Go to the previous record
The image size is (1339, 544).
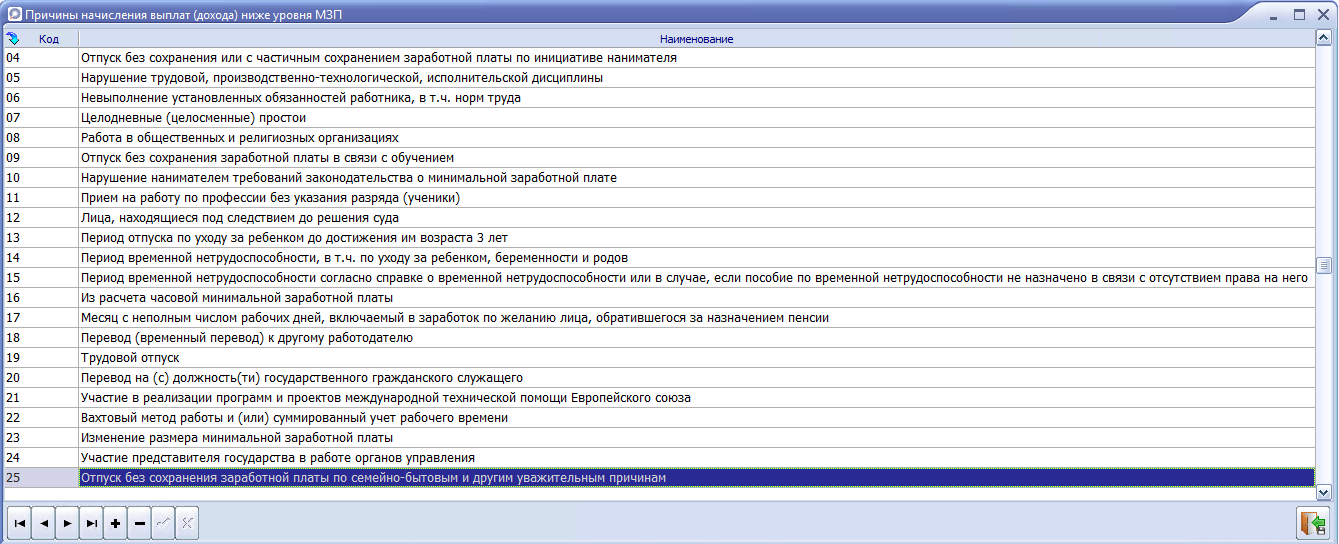coord(43,524)
